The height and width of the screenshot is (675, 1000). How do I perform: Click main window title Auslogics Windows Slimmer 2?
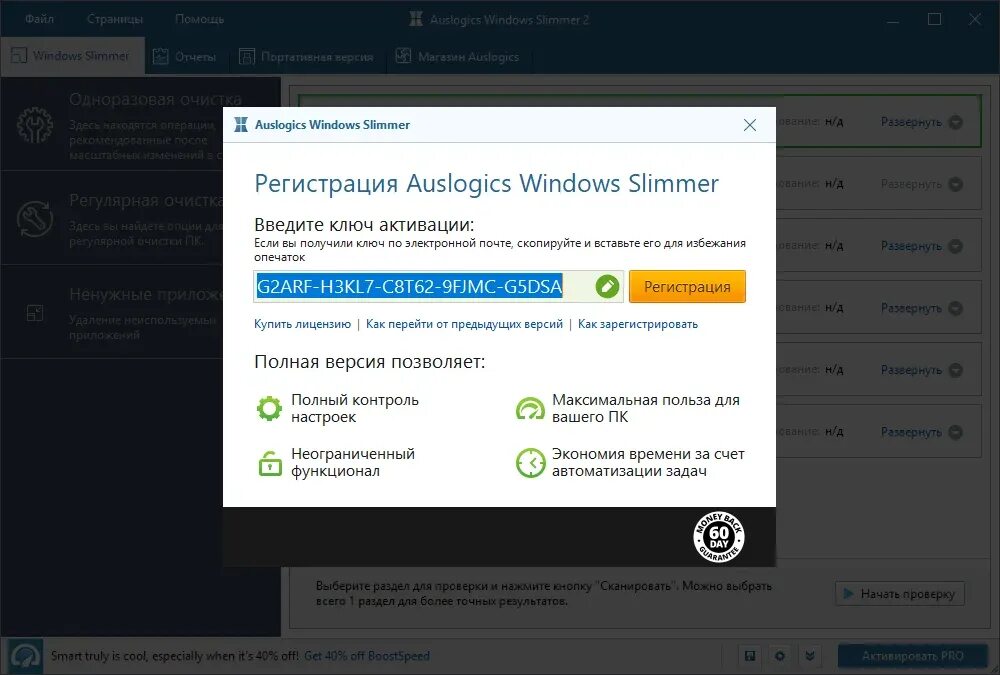(509, 20)
